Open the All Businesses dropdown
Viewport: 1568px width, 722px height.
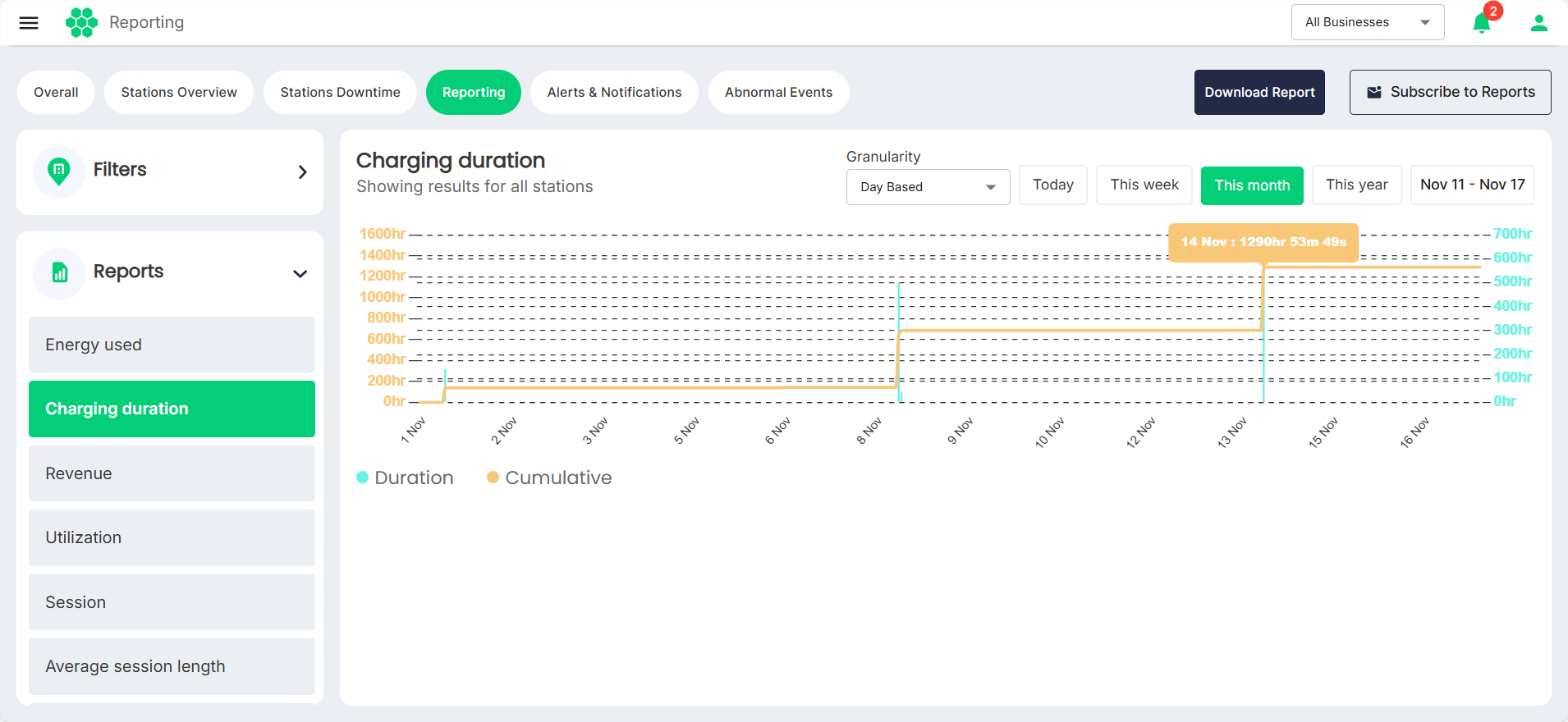point(1368,22)
